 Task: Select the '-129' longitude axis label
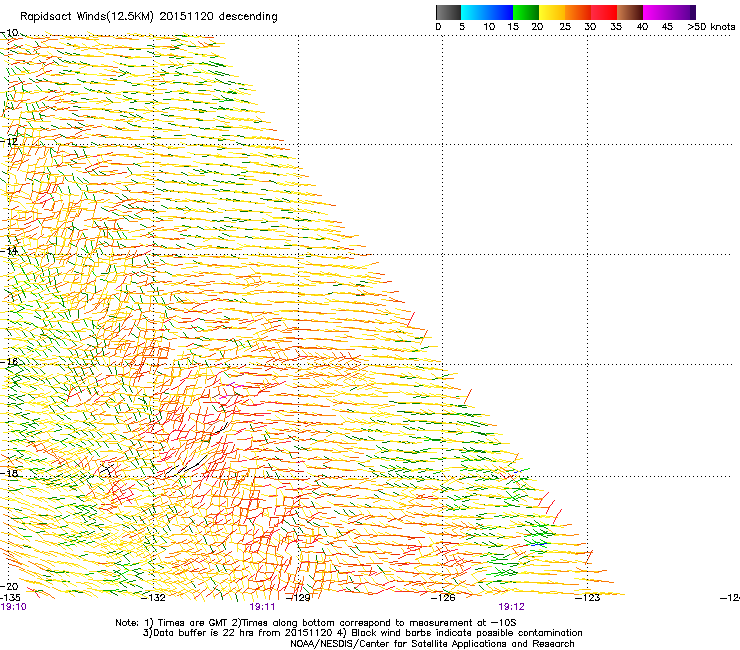click(x=298, y=598)
